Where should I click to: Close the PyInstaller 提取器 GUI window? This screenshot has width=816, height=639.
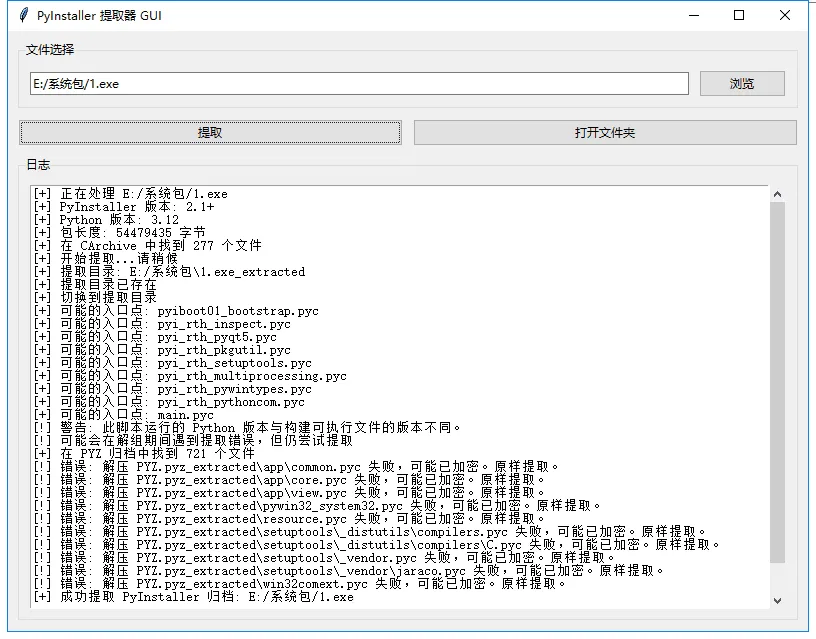pyautogui.click(x=785, y=15)
